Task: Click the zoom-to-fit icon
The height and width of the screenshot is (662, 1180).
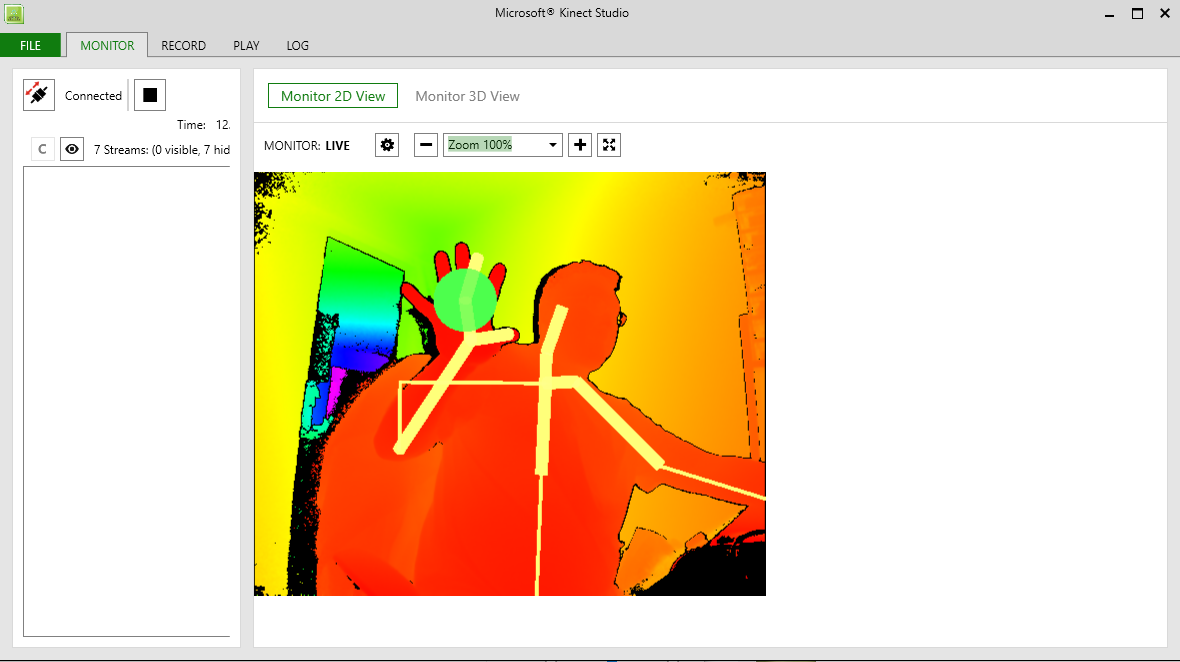Action: (609, 144)
